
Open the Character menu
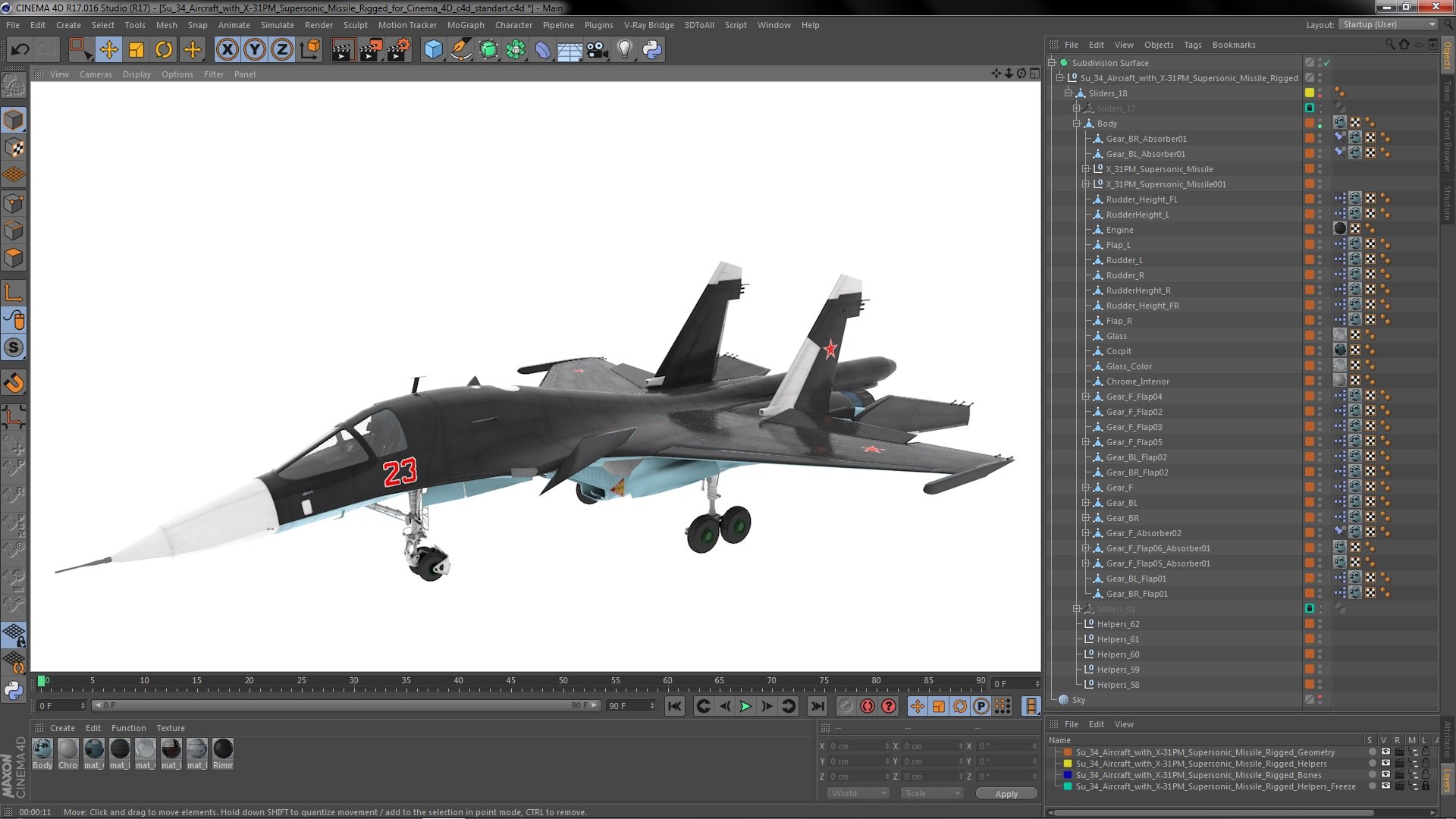(513, 25)
